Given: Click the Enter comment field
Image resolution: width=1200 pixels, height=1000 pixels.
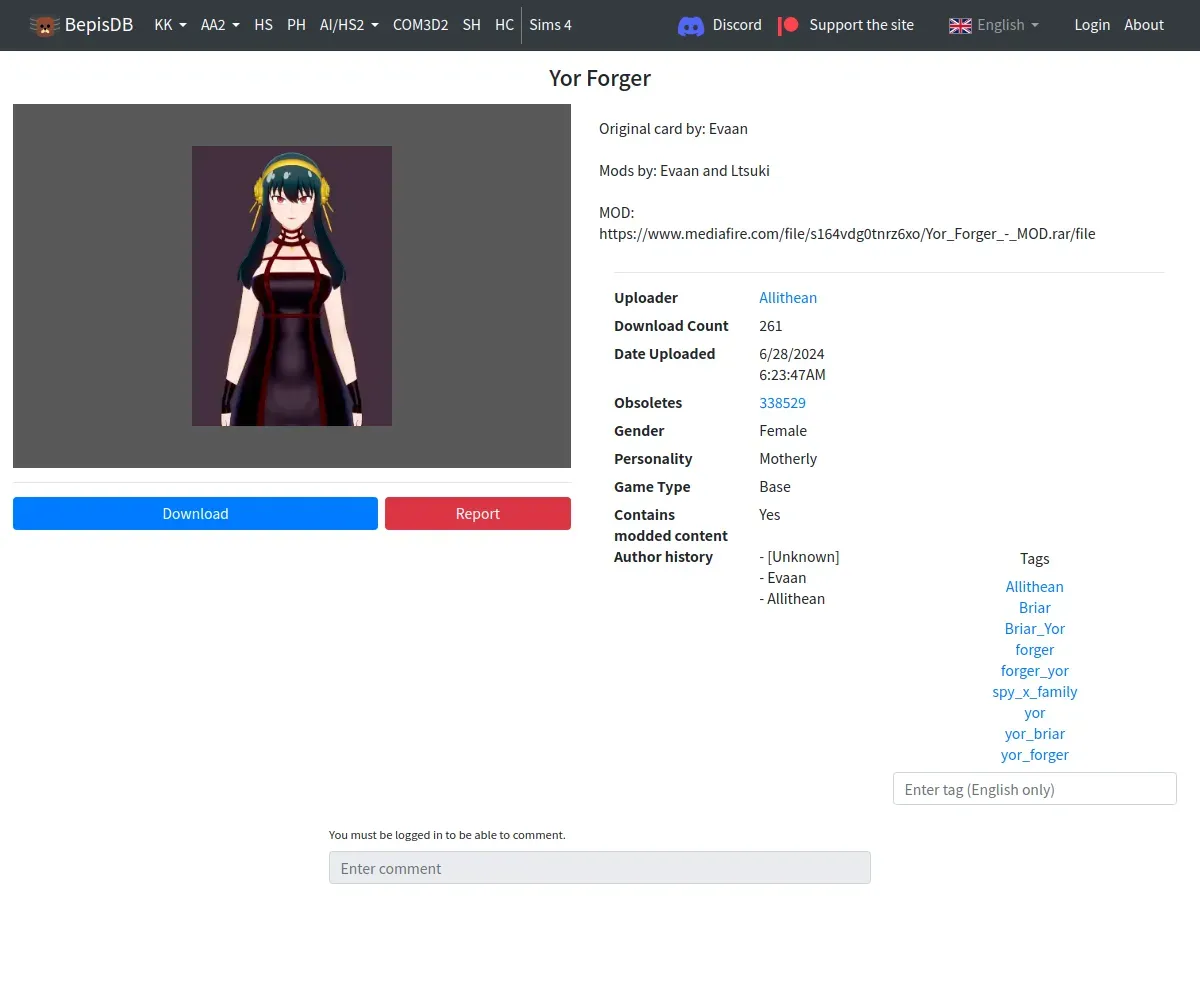Looking at the screenshot, I should (600, 868).
